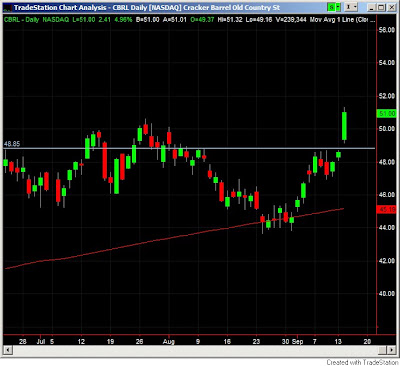Click the red 45.19 moving average marker
Viewport: 400px width, 366px height.
tap(386, 210)
